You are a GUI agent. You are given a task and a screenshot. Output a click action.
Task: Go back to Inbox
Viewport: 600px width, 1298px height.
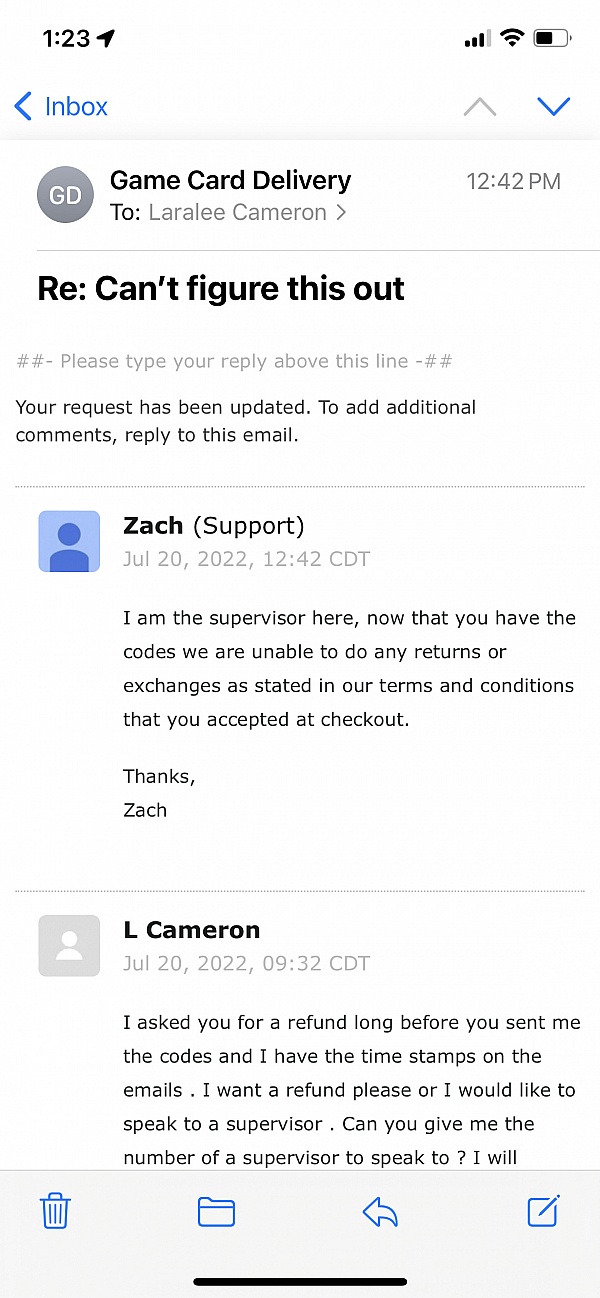(x=62, y=106)
